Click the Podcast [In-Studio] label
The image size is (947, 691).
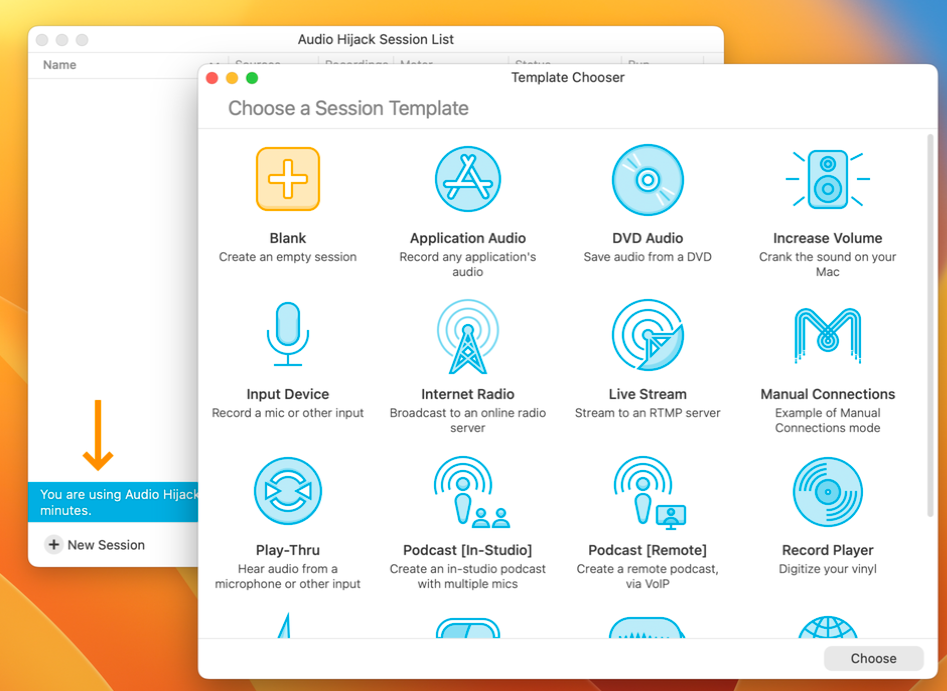(x=467, y=550)
